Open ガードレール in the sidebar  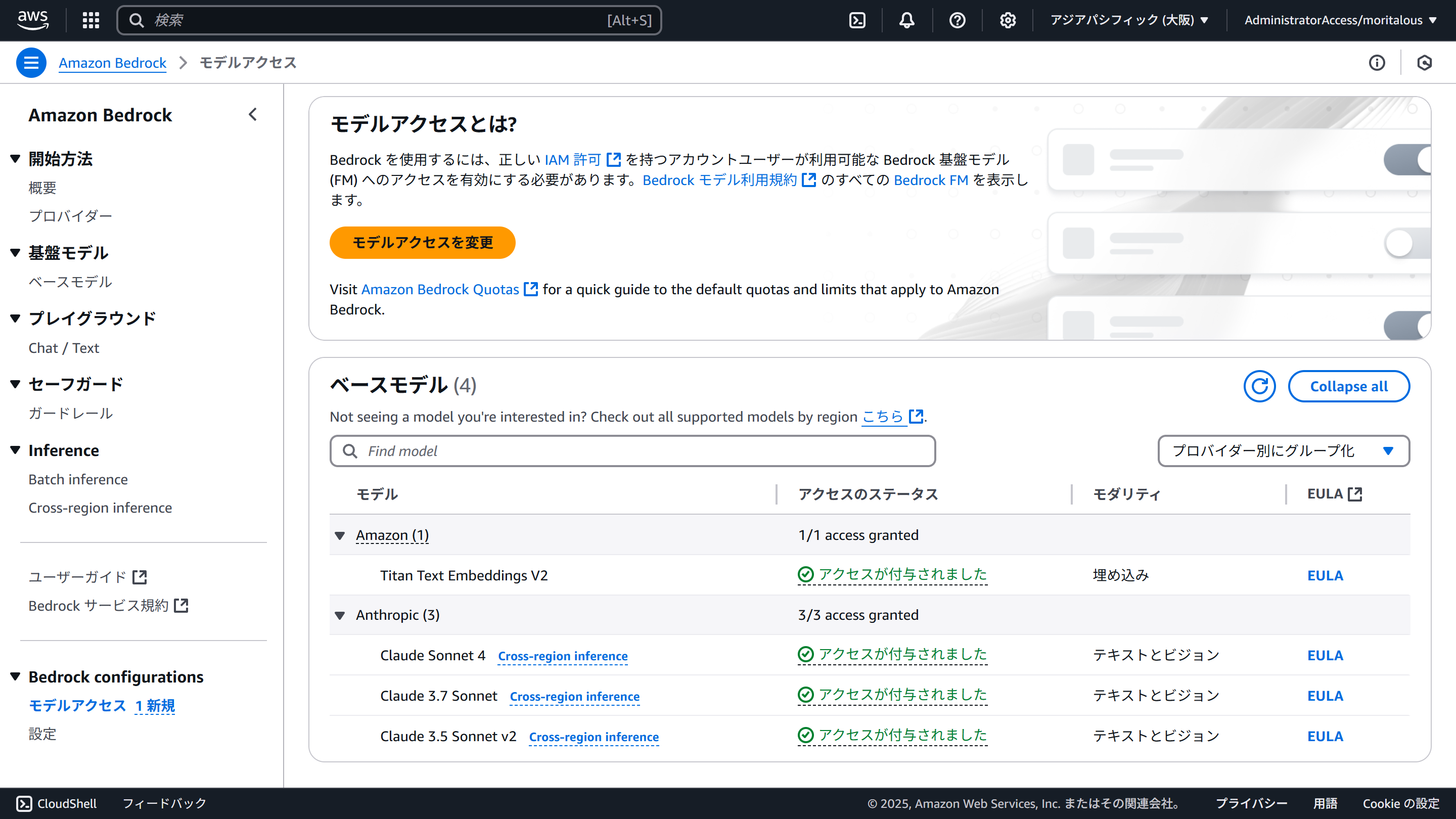tap(71, 413)
